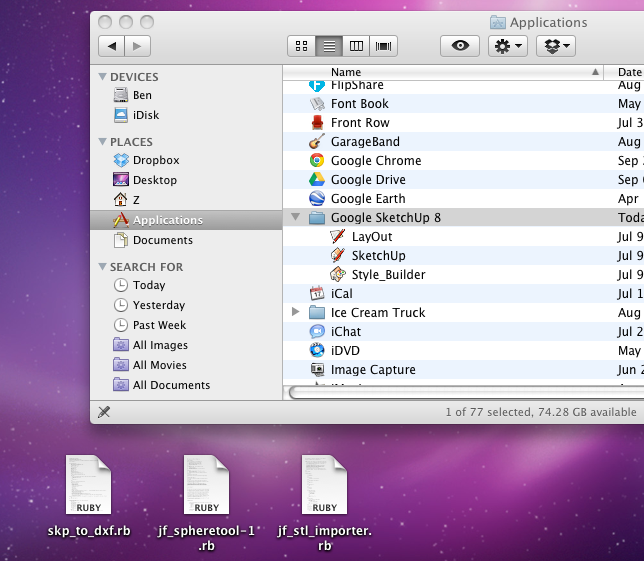The height and width of the screenshot is (561, 644).
Task: Select jf_spheretool-1.rb on the desktop
Action: [206, 504]
